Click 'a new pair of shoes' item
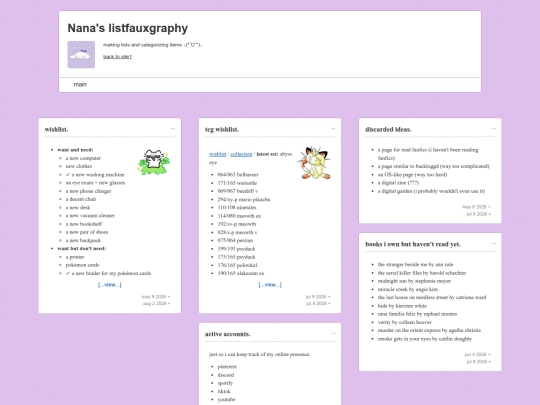Viewport: 540px width, 405px height. point(87,232)
